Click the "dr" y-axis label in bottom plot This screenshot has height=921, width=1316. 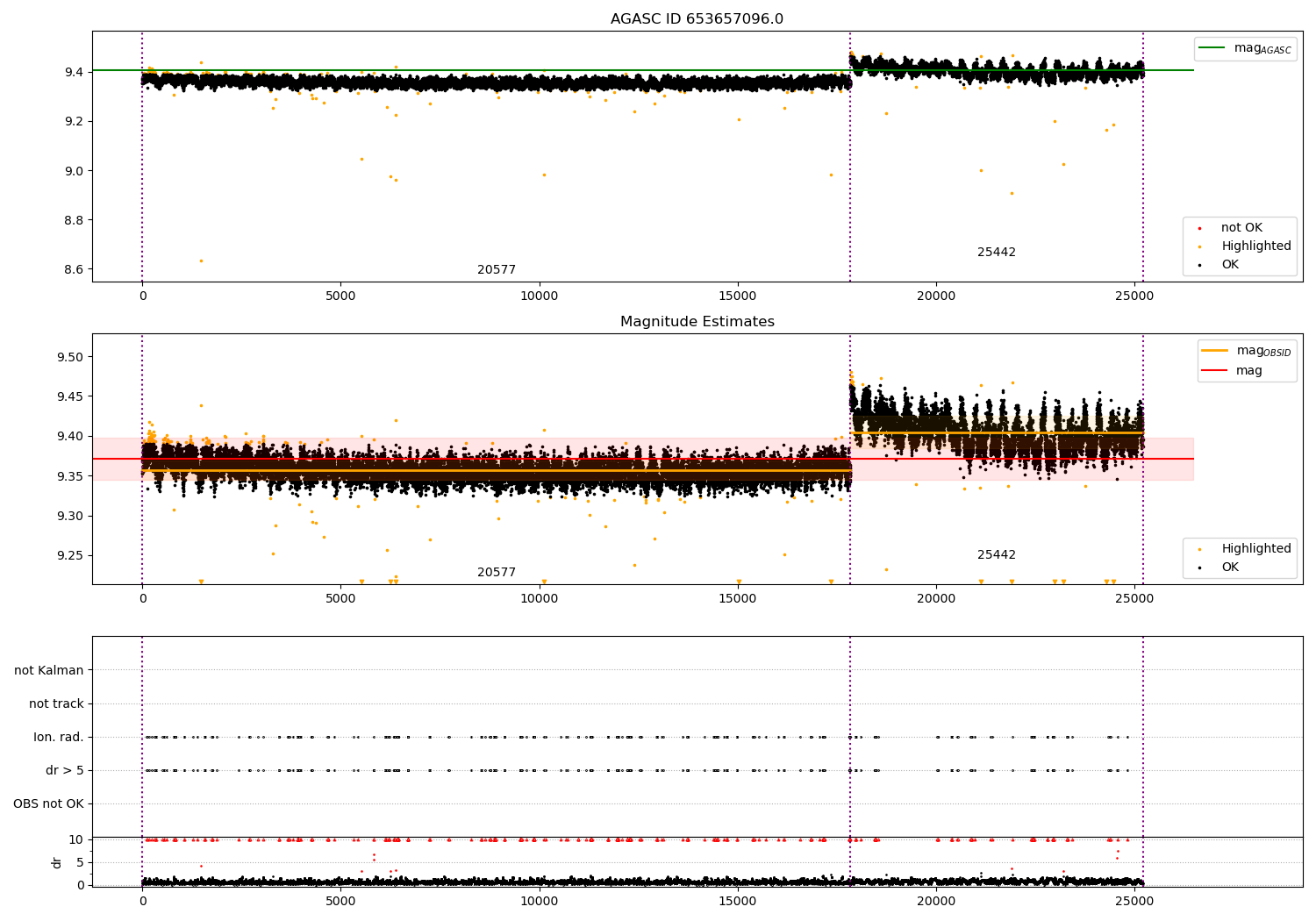pyautogui.click(x=57, y=862)
